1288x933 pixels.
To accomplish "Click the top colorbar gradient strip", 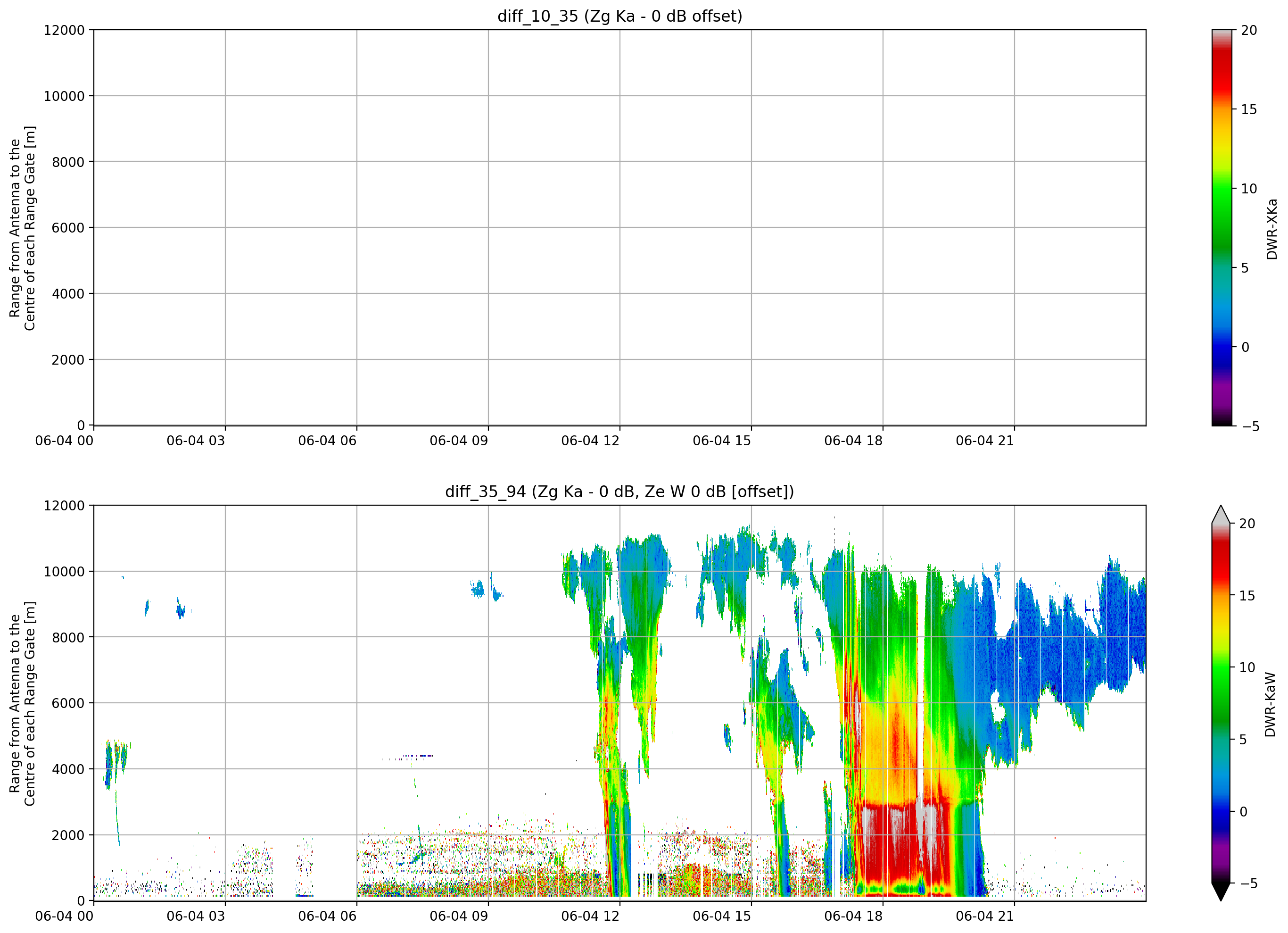I will tap(1222, 227).
